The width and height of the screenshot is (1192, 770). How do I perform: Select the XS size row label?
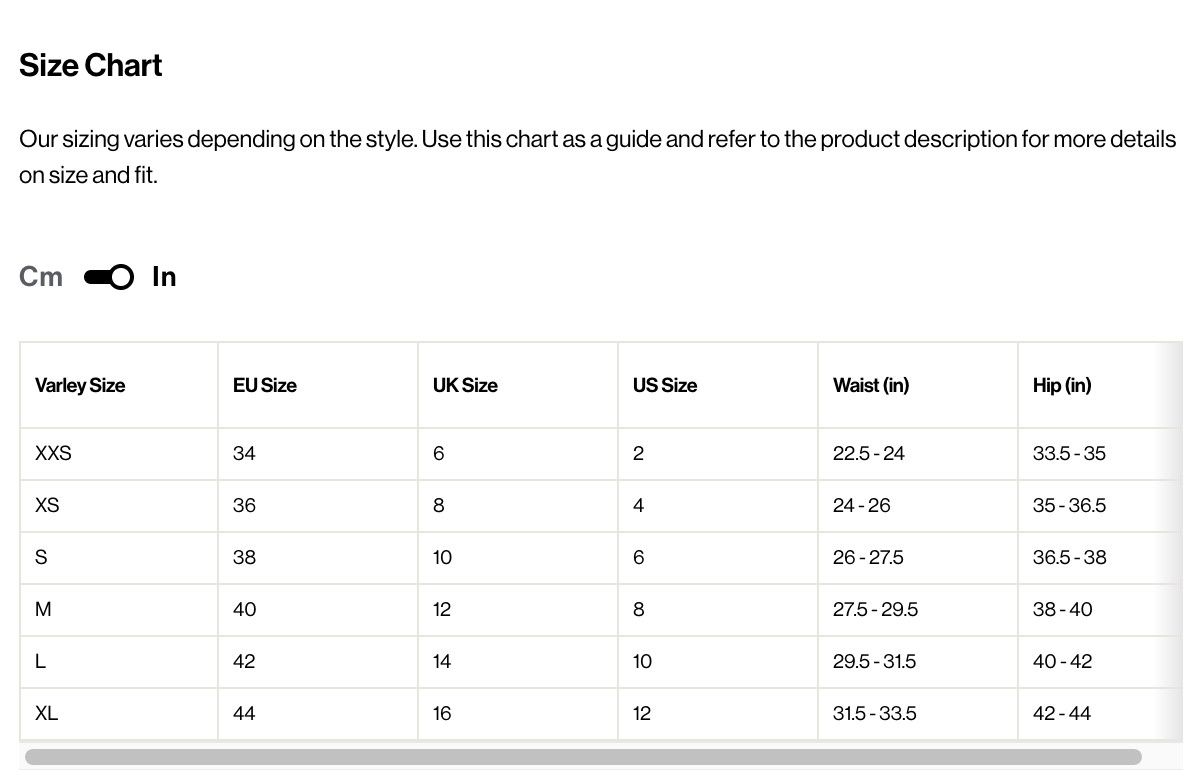[x=47, y=505]
